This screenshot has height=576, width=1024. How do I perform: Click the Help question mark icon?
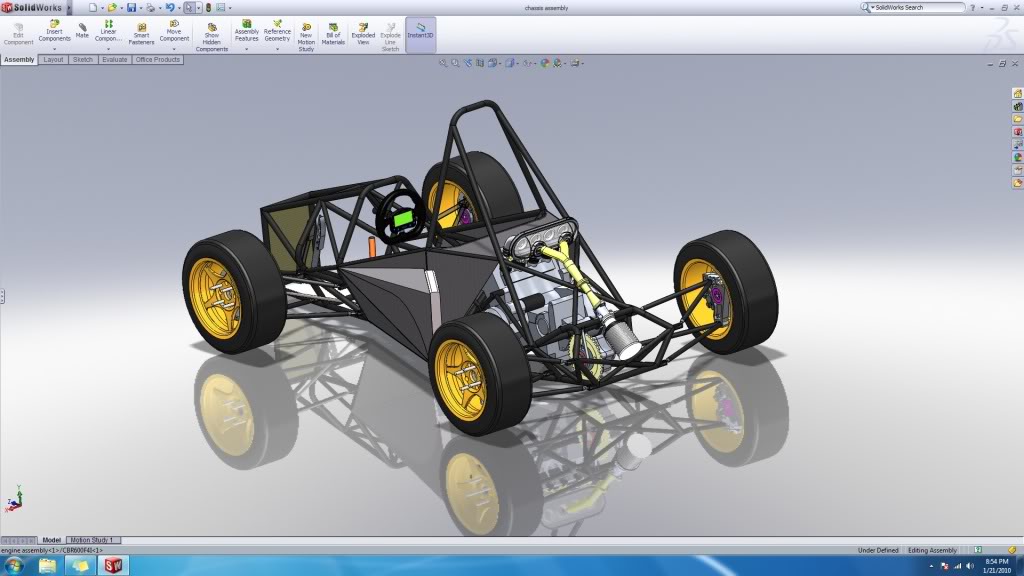[x=972, y=8]
